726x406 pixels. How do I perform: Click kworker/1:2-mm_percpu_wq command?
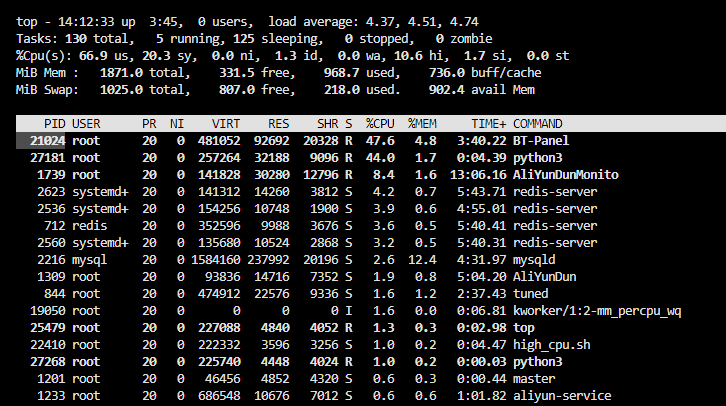pyautogui.click(x=597, y=311)
